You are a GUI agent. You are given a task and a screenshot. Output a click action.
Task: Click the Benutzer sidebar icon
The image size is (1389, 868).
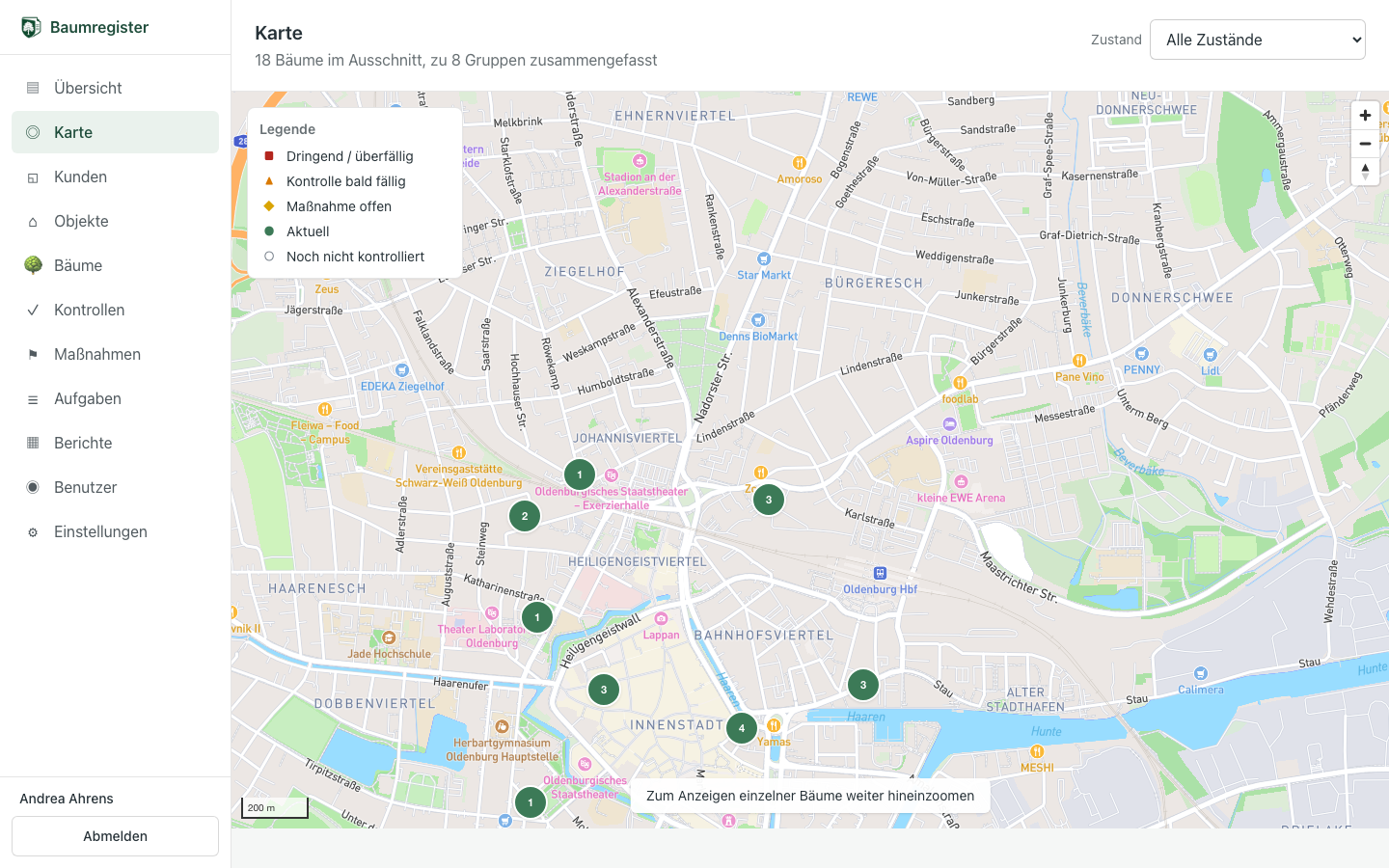pos(33,487)
